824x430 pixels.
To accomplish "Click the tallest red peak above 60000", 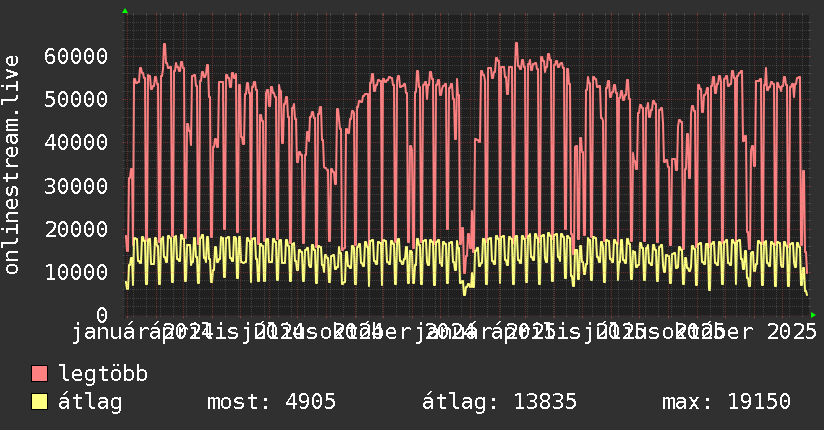I will (164, 45).
